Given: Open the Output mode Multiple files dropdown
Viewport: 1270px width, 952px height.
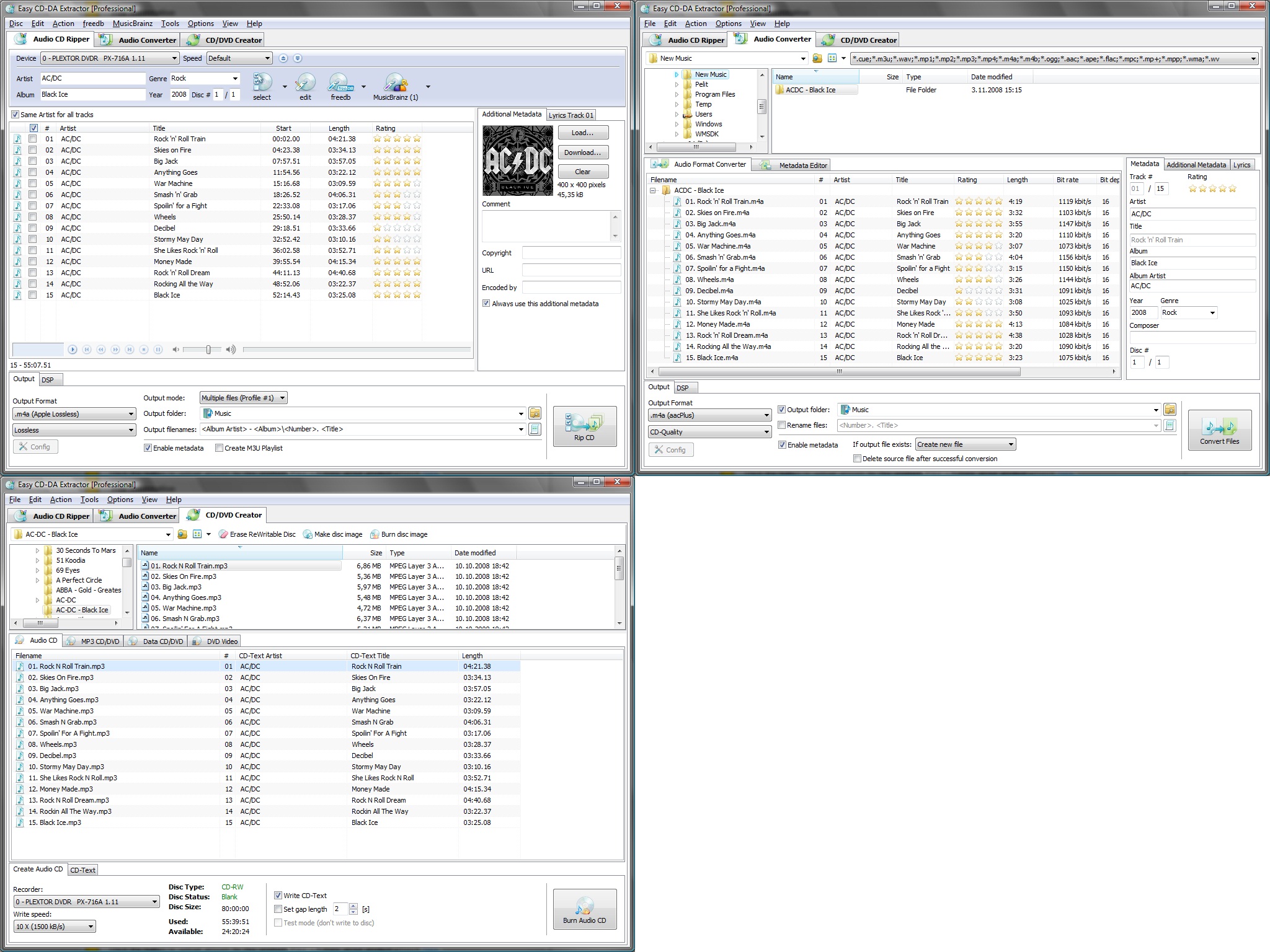Looking at the screenshot, I should 243,398.
